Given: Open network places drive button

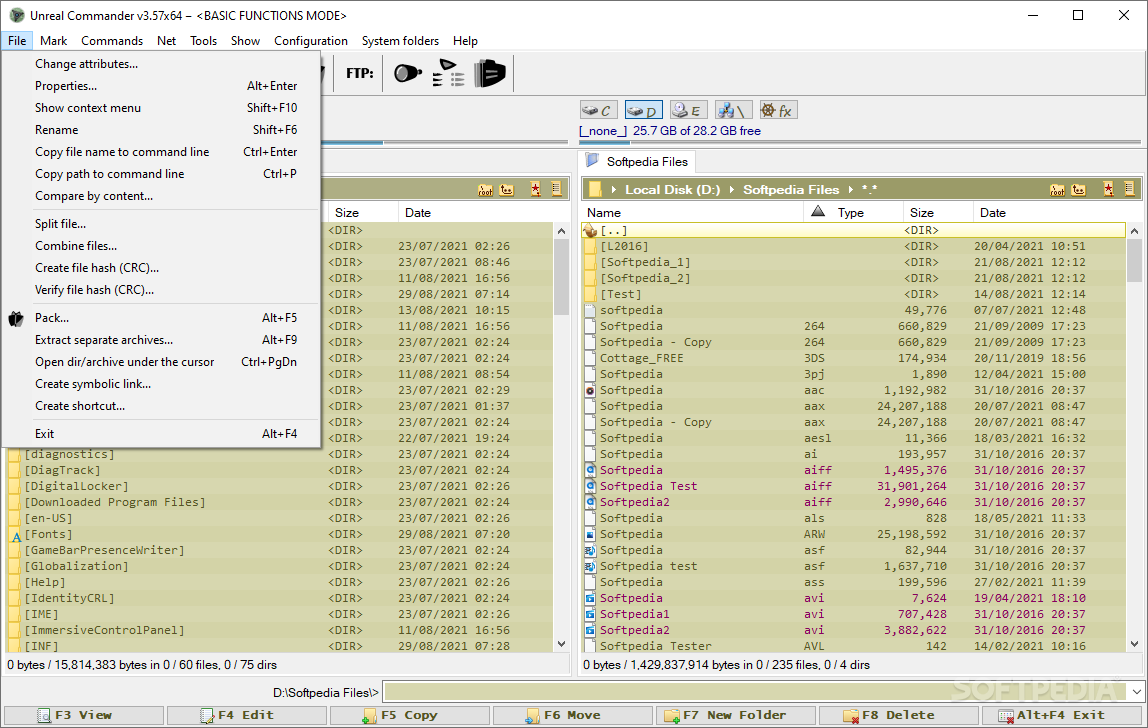Looking at the screenshot, I should coord(734,111).
